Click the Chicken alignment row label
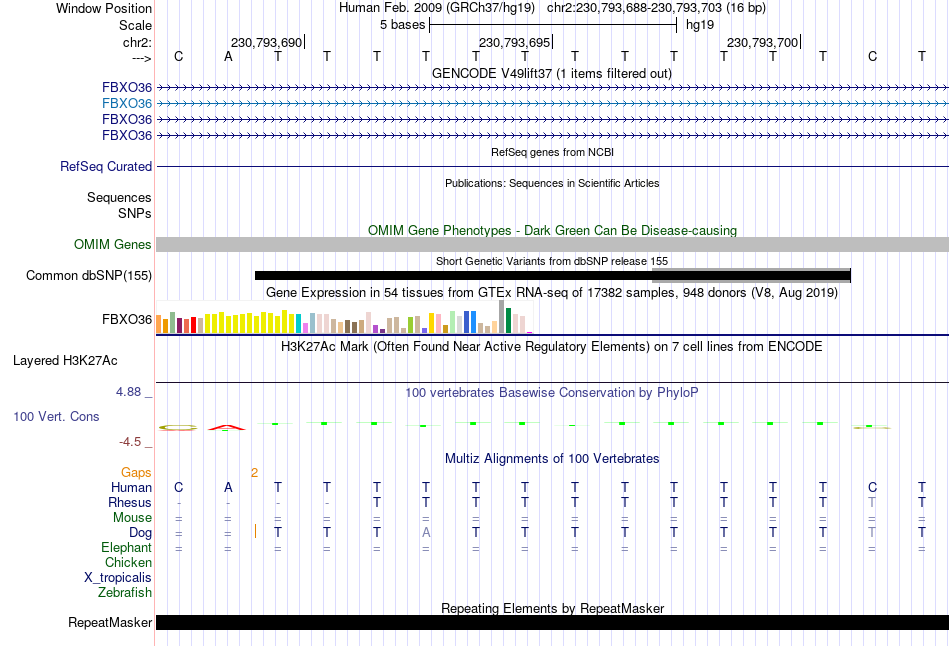Screen dimensions: 950x646 point(128,562)
